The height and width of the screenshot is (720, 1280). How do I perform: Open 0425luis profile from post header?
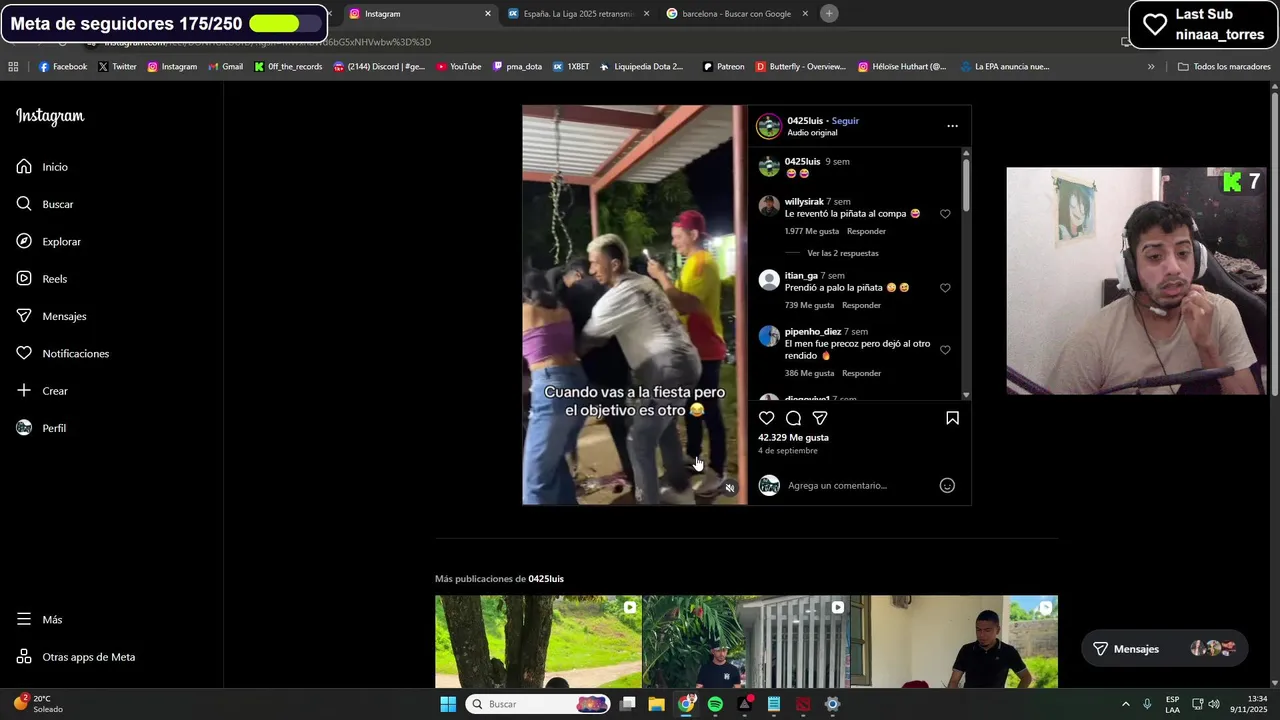click(804, 121)
